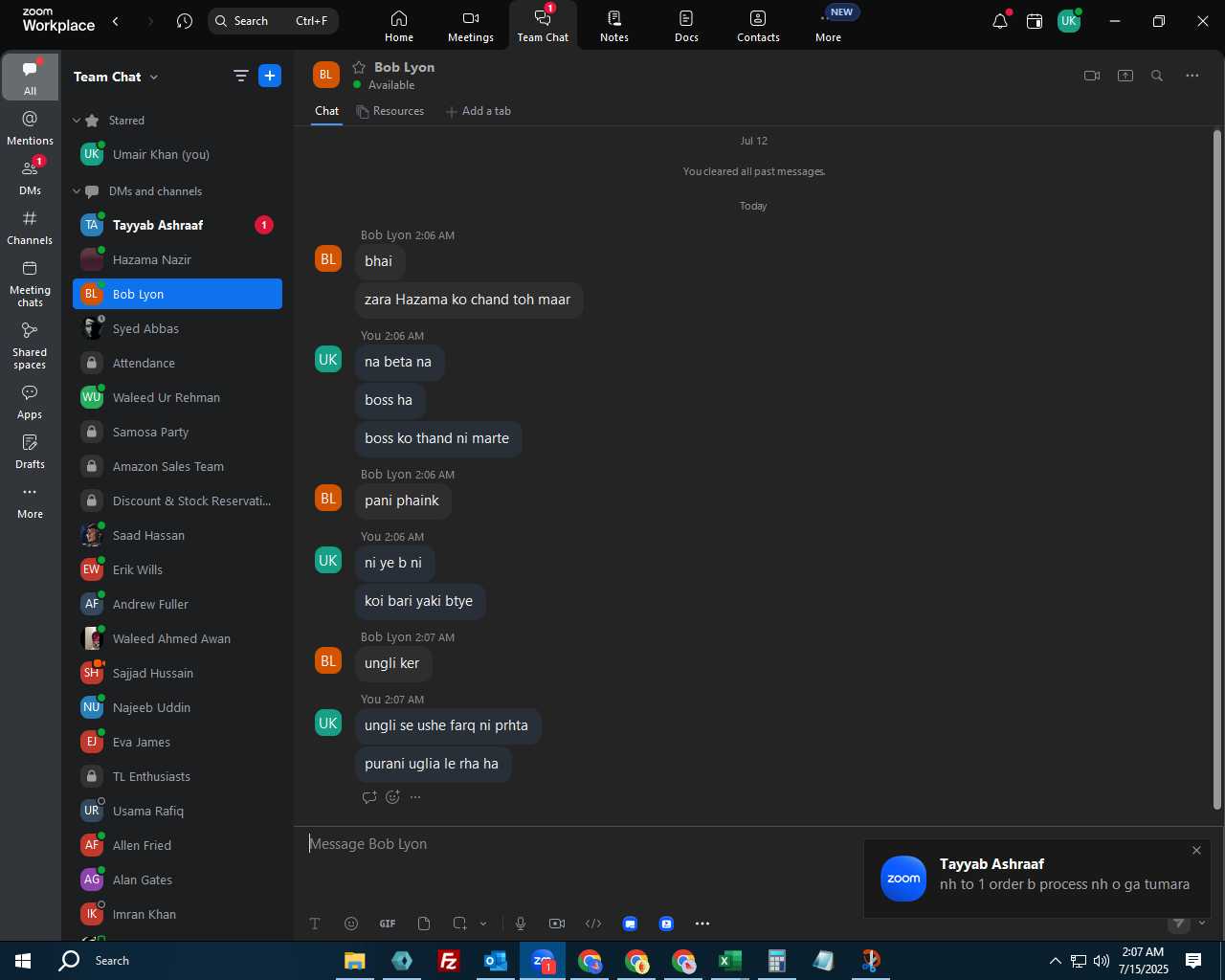Open the More tab with NEW badge
Viewport: 1225px width, 980px height.
tap(829, 26)
